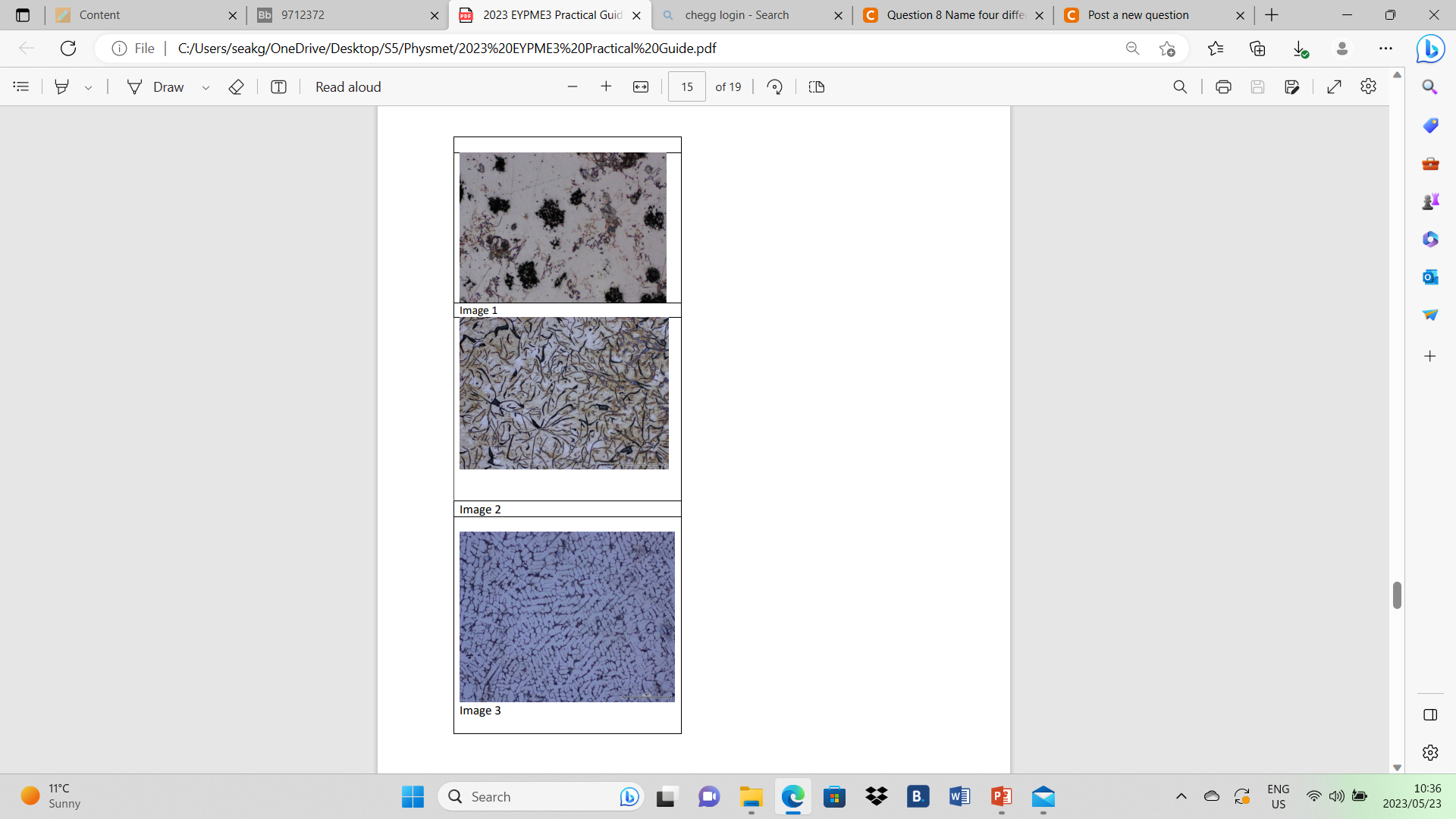Enter full screen PDF view
Image resolution: width=1456 pixels, height=819 pixels.
1335,86
